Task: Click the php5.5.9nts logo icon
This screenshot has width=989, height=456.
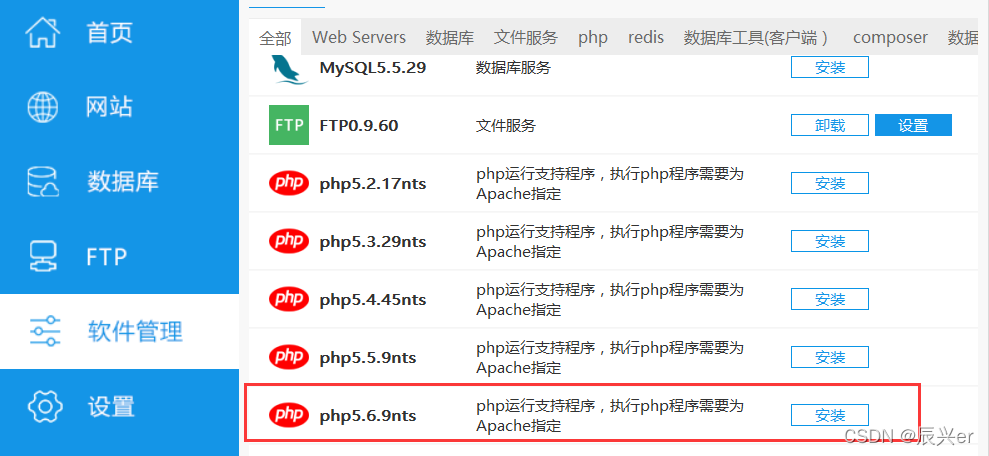Action: point(289,357)
